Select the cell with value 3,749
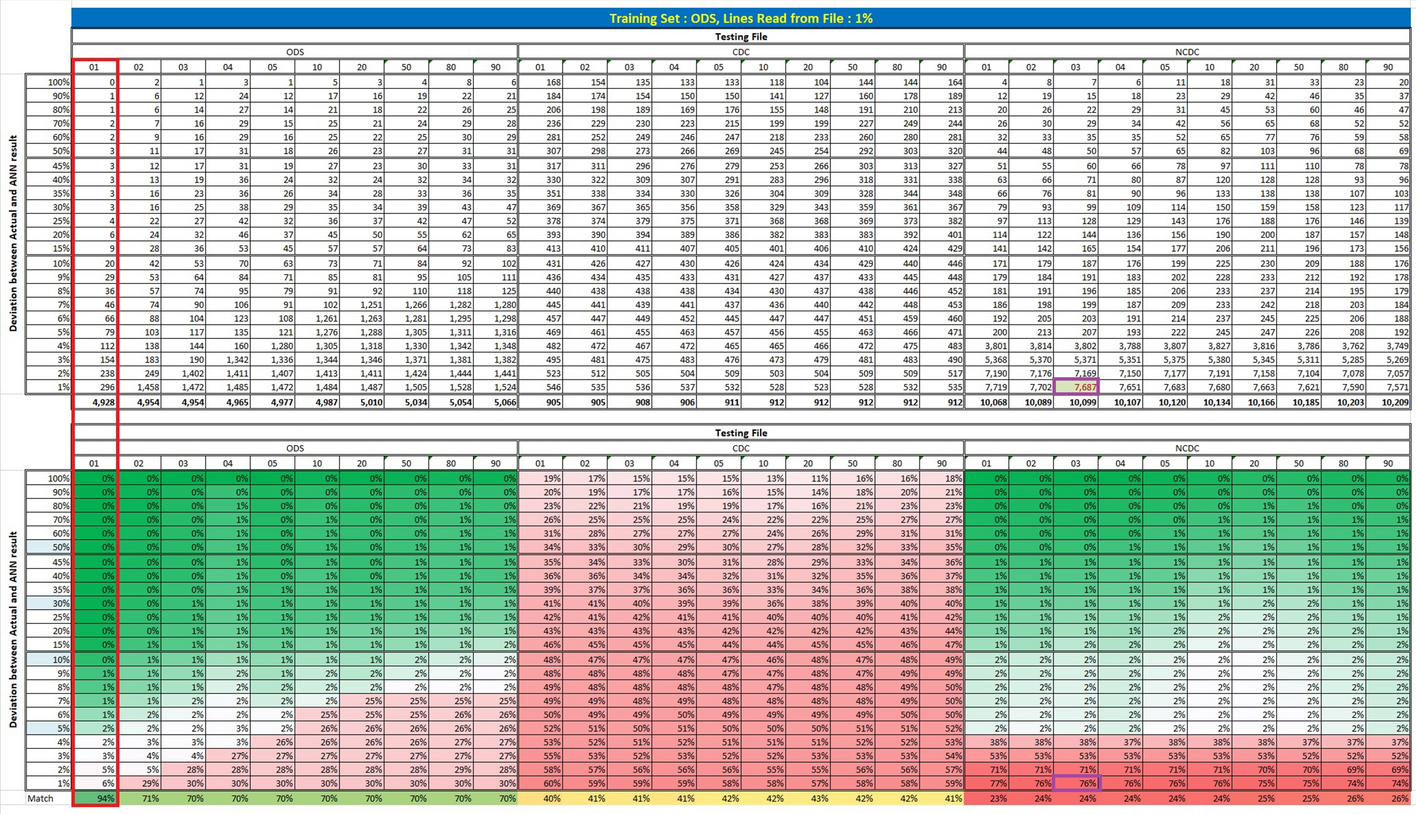Image resolution: width=1416 pixels, height=814 pixels. click(x=1388, y=346)
